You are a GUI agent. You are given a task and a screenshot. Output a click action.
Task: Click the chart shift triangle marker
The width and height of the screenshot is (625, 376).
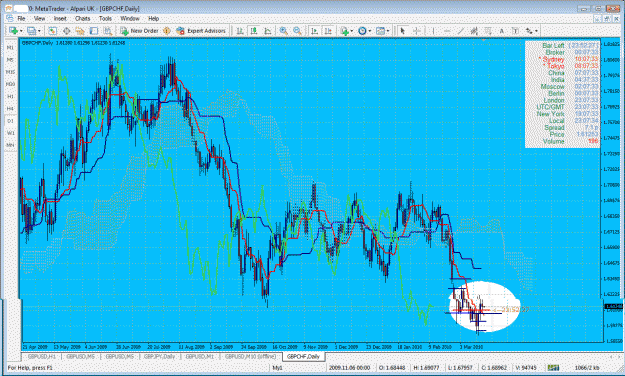click(484, 40)
